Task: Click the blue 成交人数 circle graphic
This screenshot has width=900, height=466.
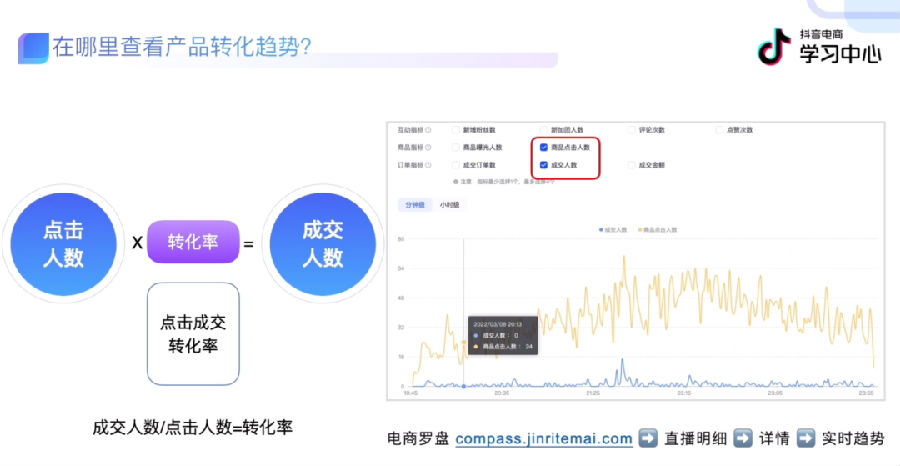Action: [x=322, y=243]
